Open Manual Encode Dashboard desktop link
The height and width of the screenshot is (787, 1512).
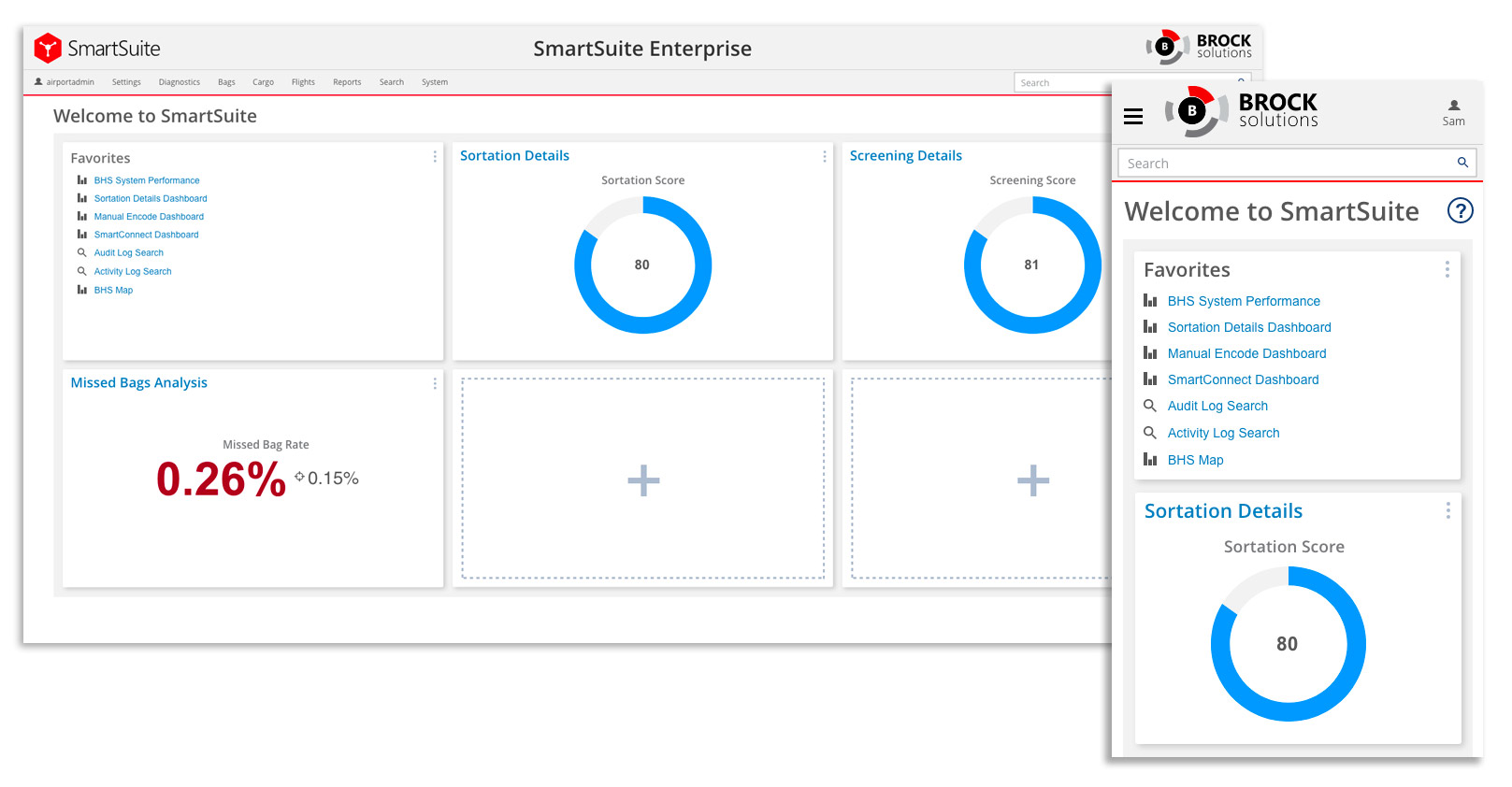[149, 216]
